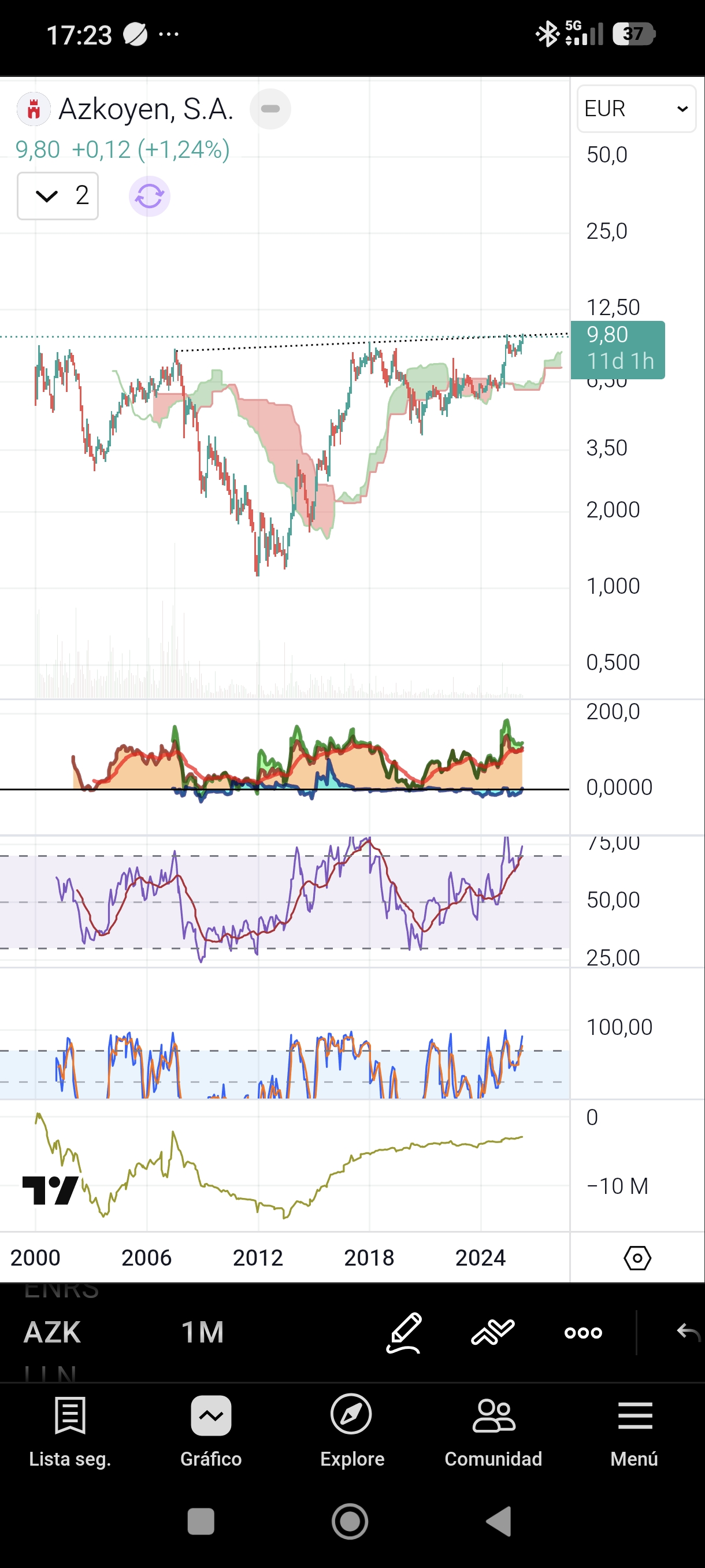Tap the Azkoyen company logo icon
This screenshot has width=705, height=1568.
[34, 110]
